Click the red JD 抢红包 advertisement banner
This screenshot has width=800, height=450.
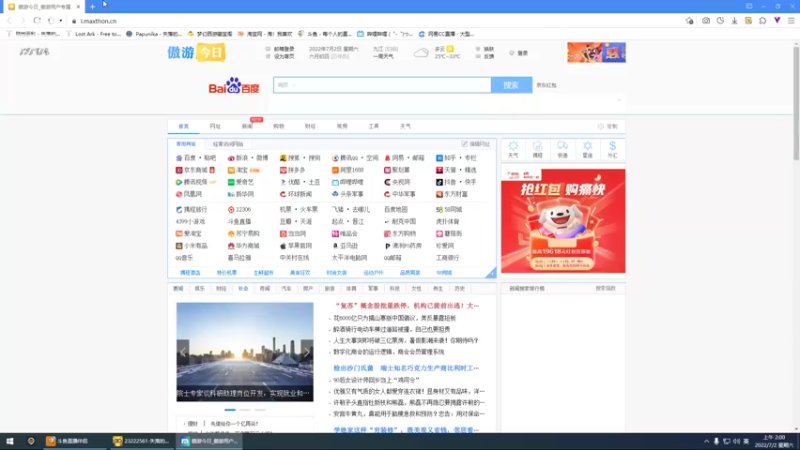[x=563, y=221]
